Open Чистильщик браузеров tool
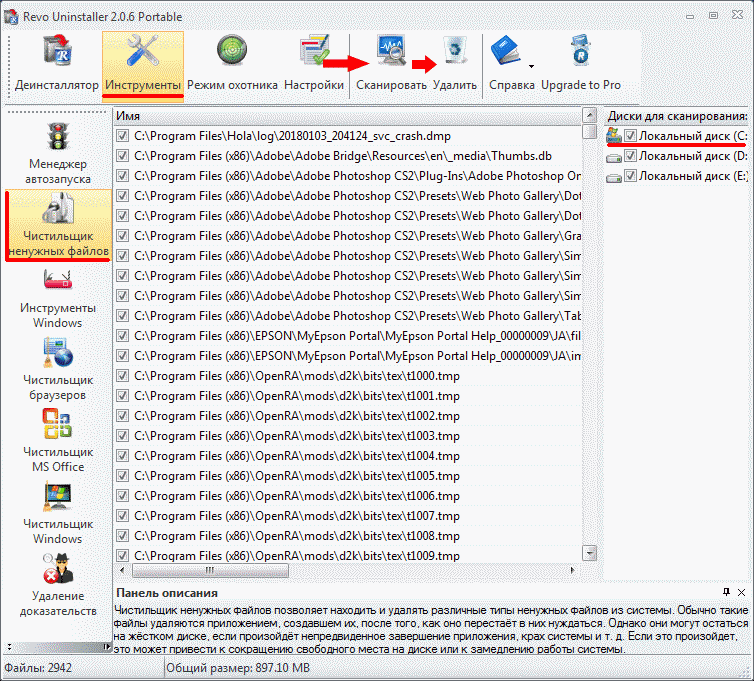This screenshot has width=754, height=681. pos(57,369)
